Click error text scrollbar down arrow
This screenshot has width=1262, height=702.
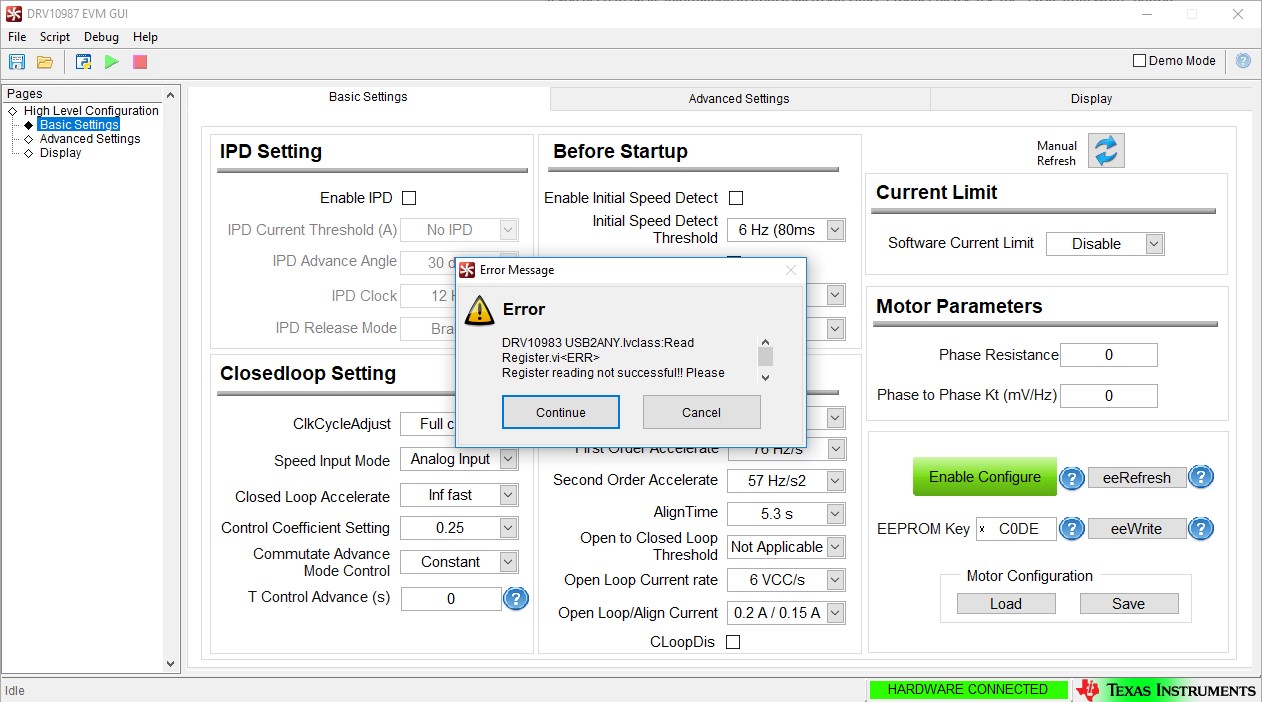pyautogui.click(x=765, y=377)
